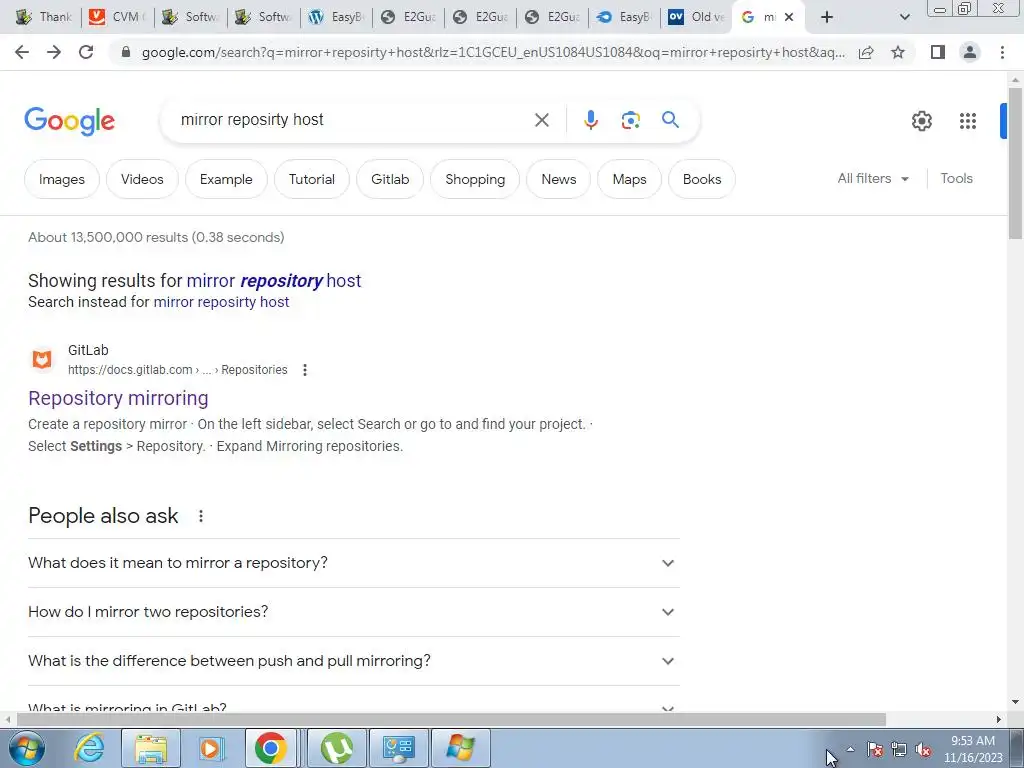The image size is (1024, 768).
Task: Bookmark this tab with star icon
Action: [898, 52]
